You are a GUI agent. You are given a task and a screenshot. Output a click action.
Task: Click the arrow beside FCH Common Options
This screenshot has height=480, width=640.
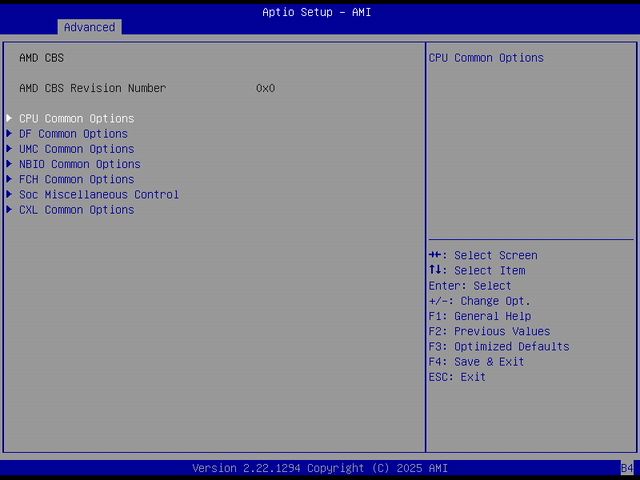pos(9,179)
